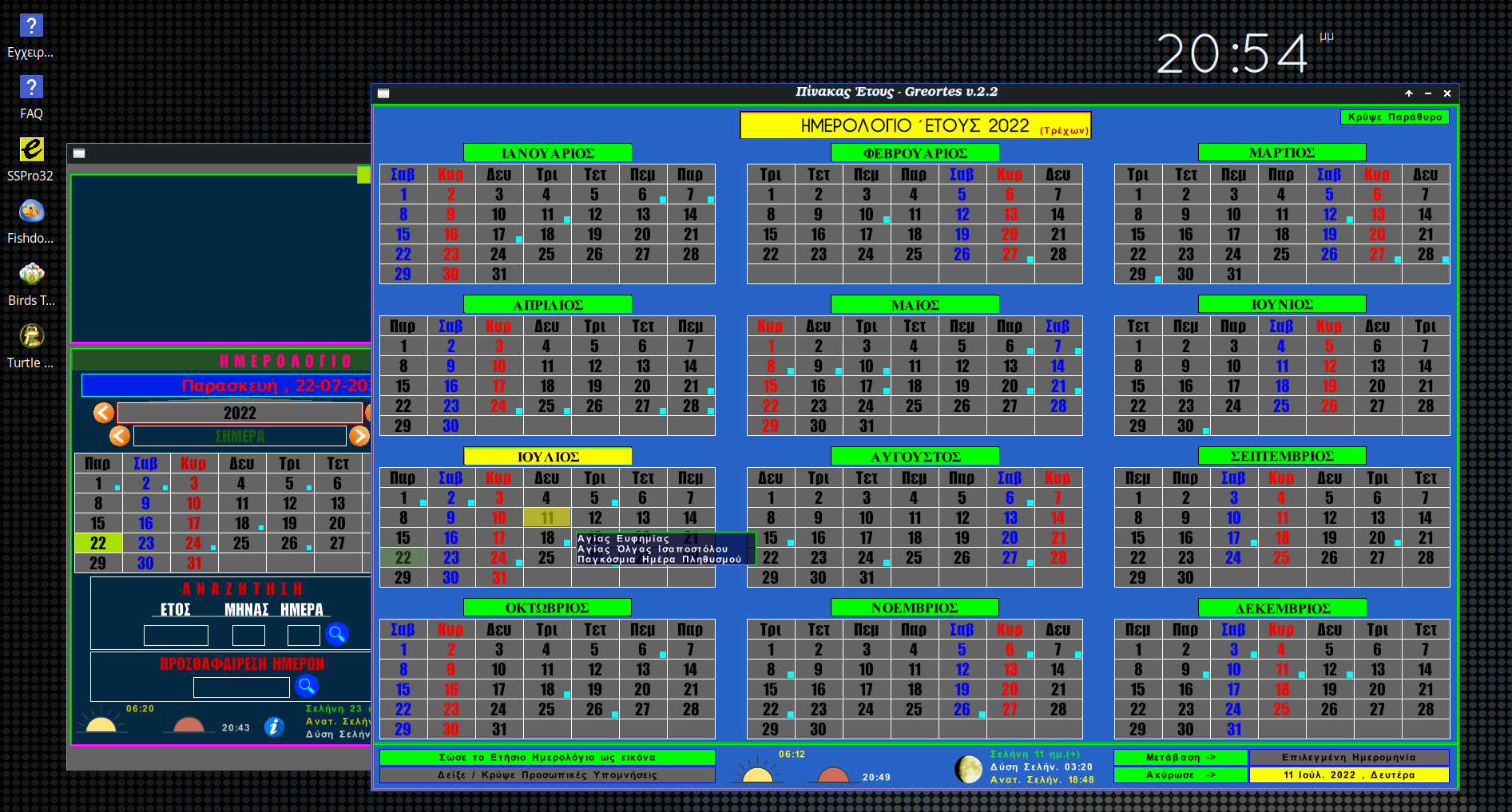1512x812 pixels.
Task: Select day 17 in ΝΟΕΜΒΡΙΟΣ
Action: click(867, 689)
